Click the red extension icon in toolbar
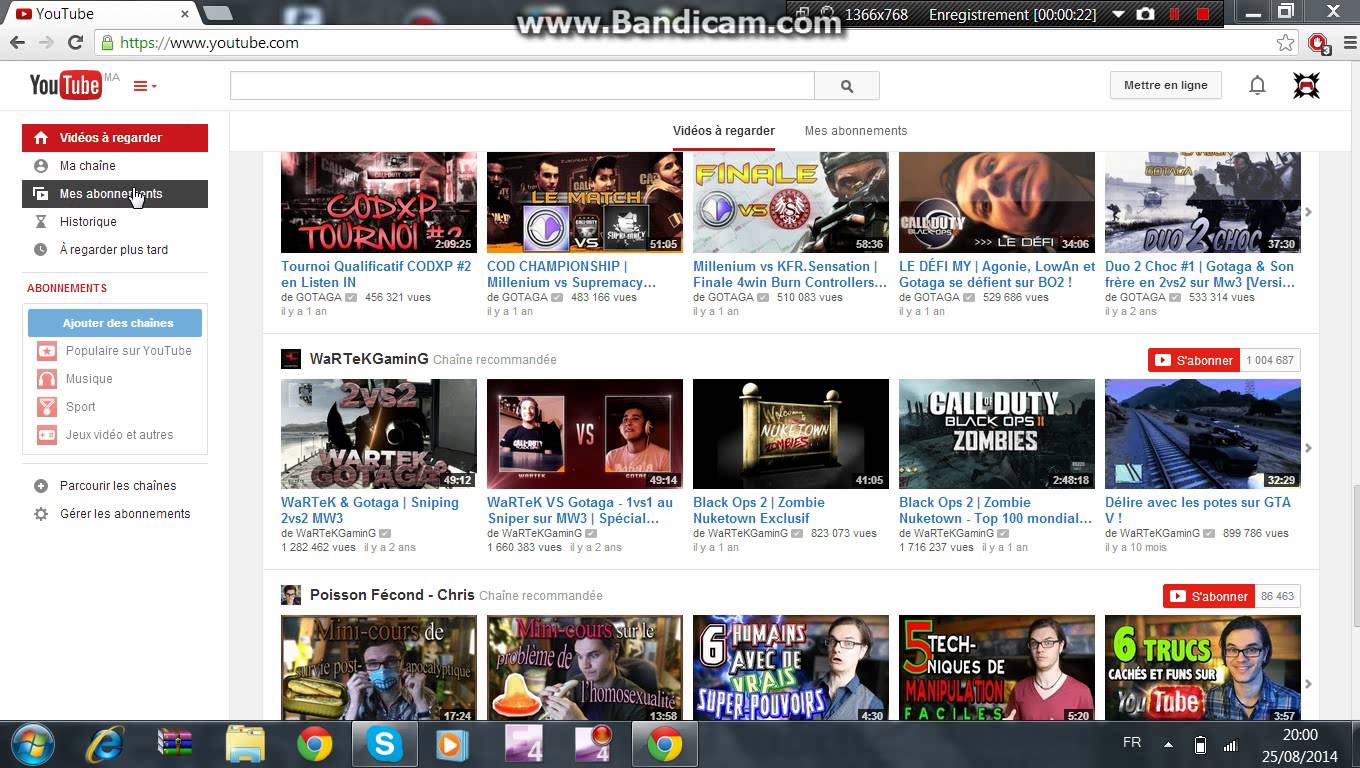Screen dimensions: 1360x768 [1318, 43]
